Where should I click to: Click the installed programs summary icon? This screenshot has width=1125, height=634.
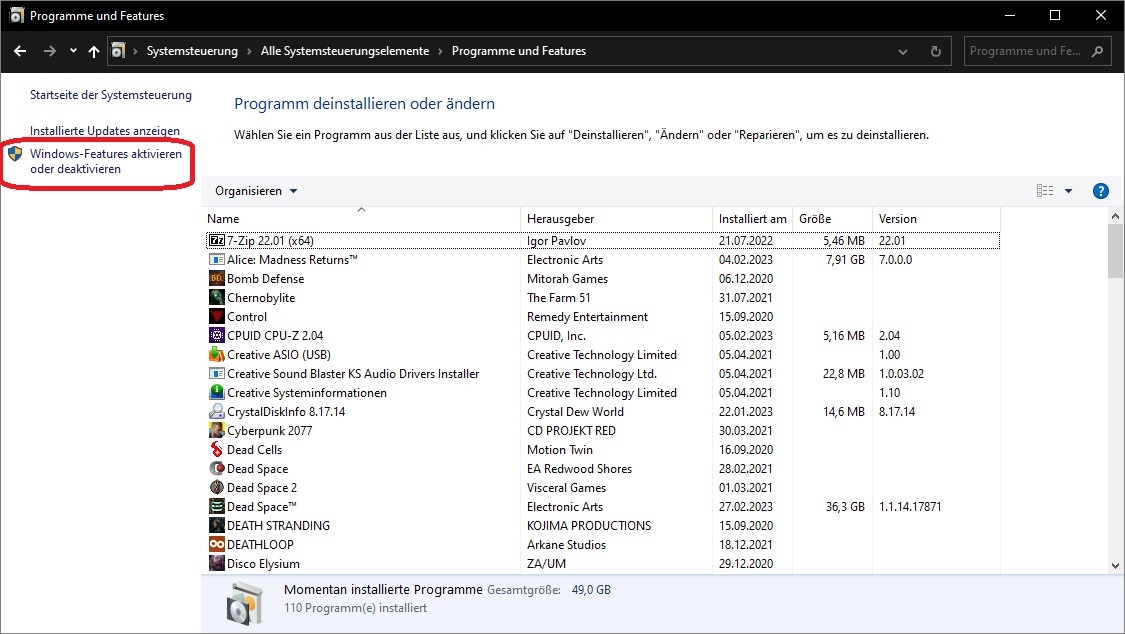[245, 603]
